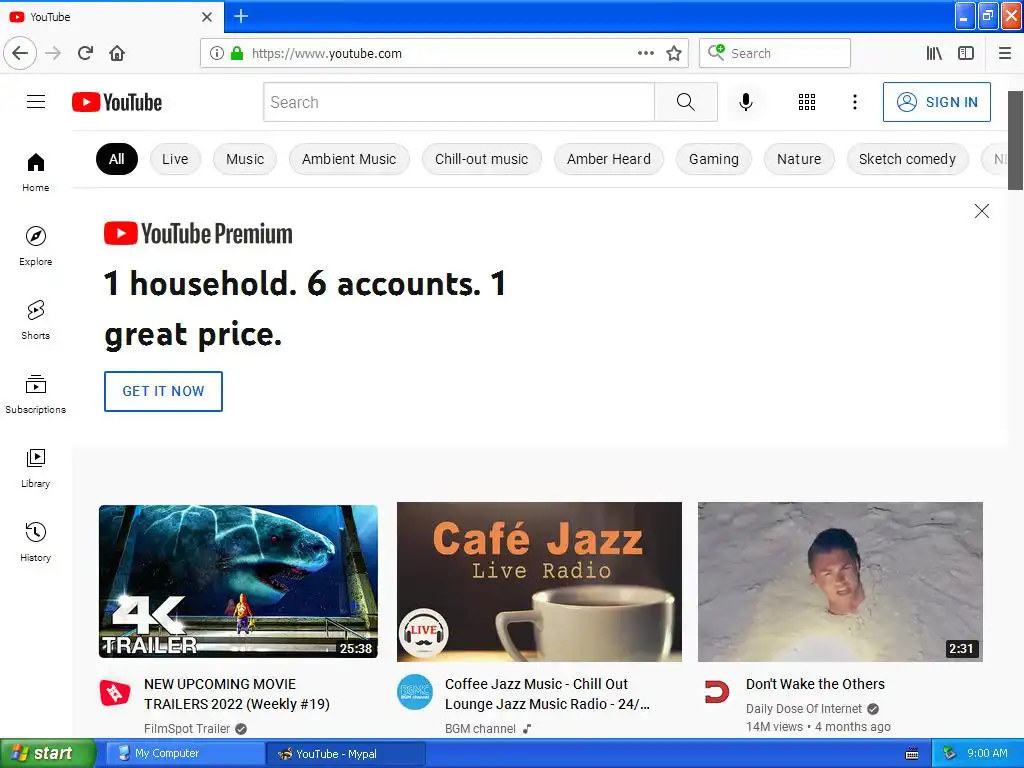Open the Café Jazz Live Radio thumbnail
1024x768 pixels.
(x=539, y=581)
